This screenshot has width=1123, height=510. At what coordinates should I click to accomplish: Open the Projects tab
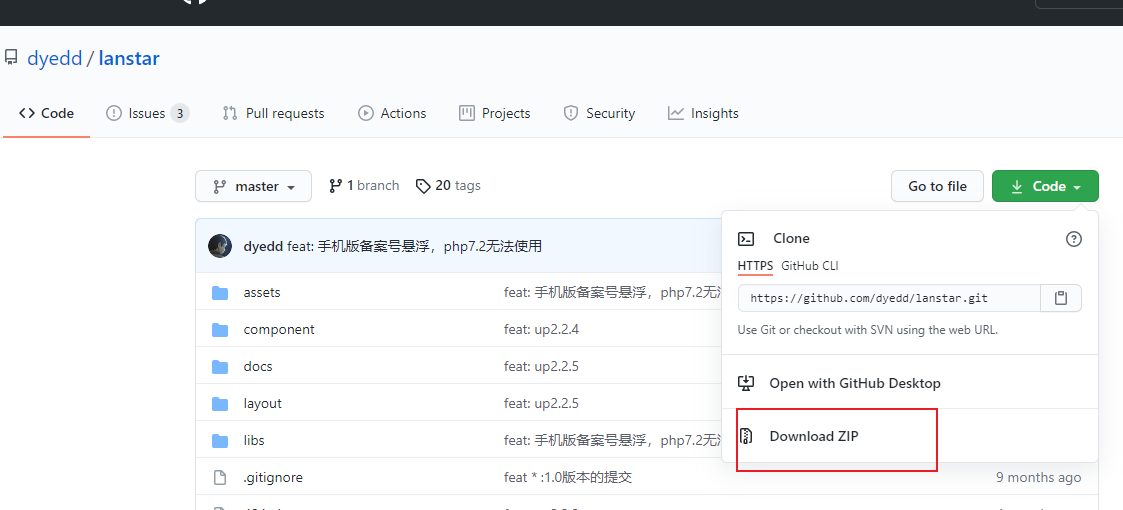coord(494,113)
